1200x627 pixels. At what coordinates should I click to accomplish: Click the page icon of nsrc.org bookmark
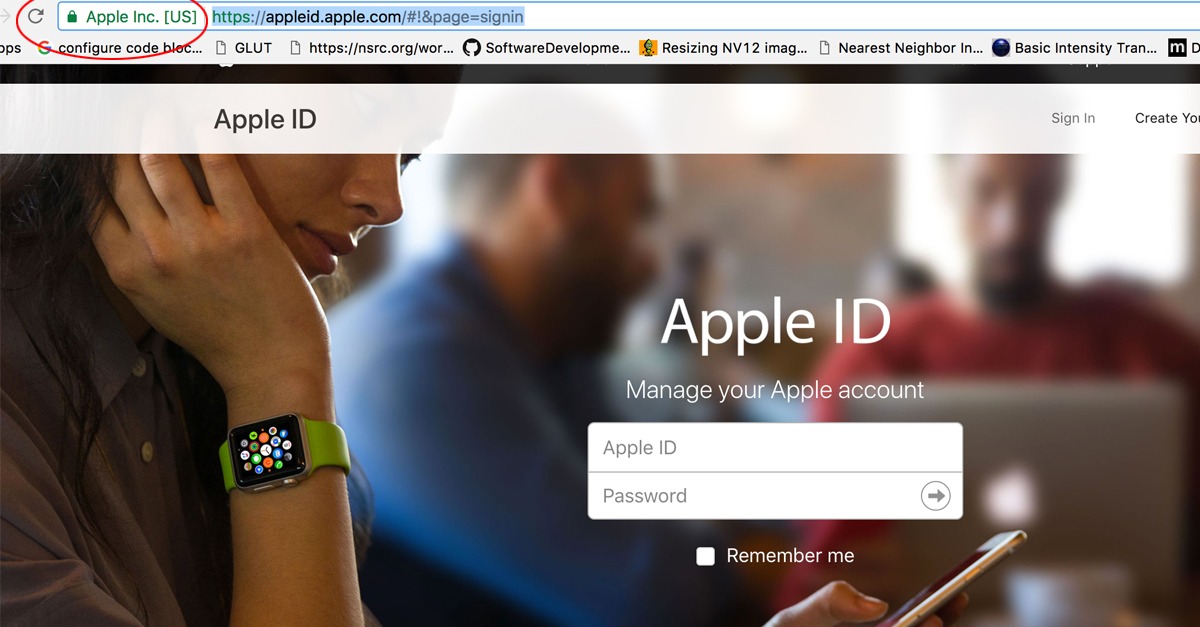(x=295, y=47)
